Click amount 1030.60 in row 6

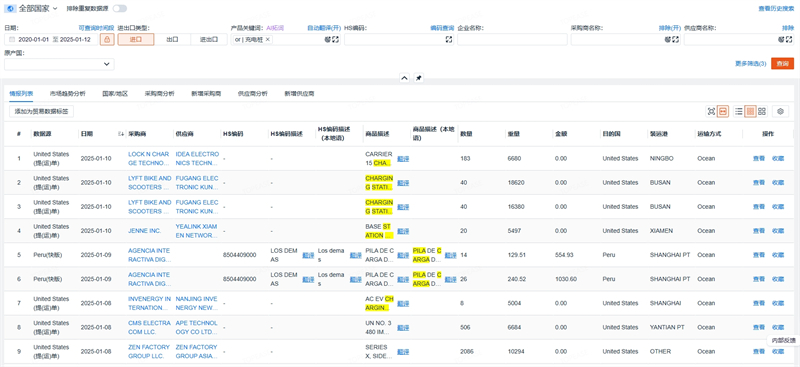point(566,279)
